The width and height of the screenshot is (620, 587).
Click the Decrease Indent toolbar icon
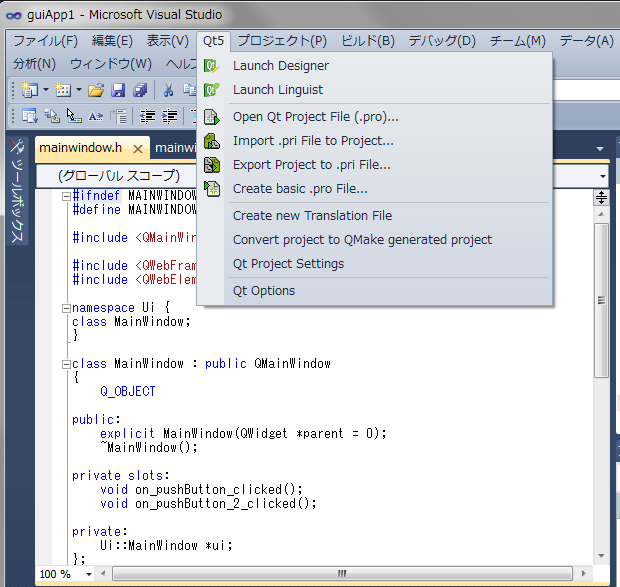[148, 116]
